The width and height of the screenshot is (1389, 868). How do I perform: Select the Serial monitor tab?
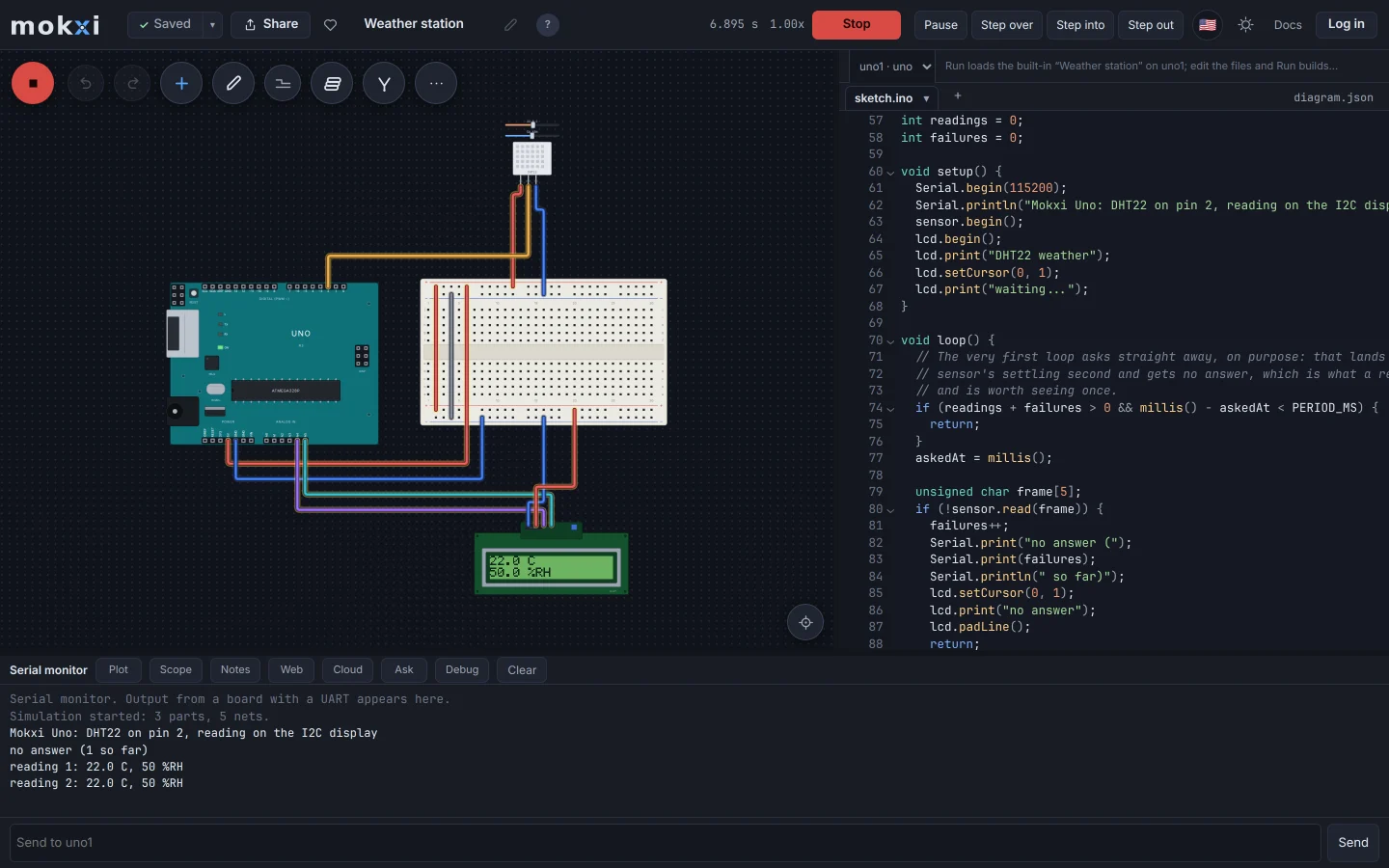click(x=48, y=670)
